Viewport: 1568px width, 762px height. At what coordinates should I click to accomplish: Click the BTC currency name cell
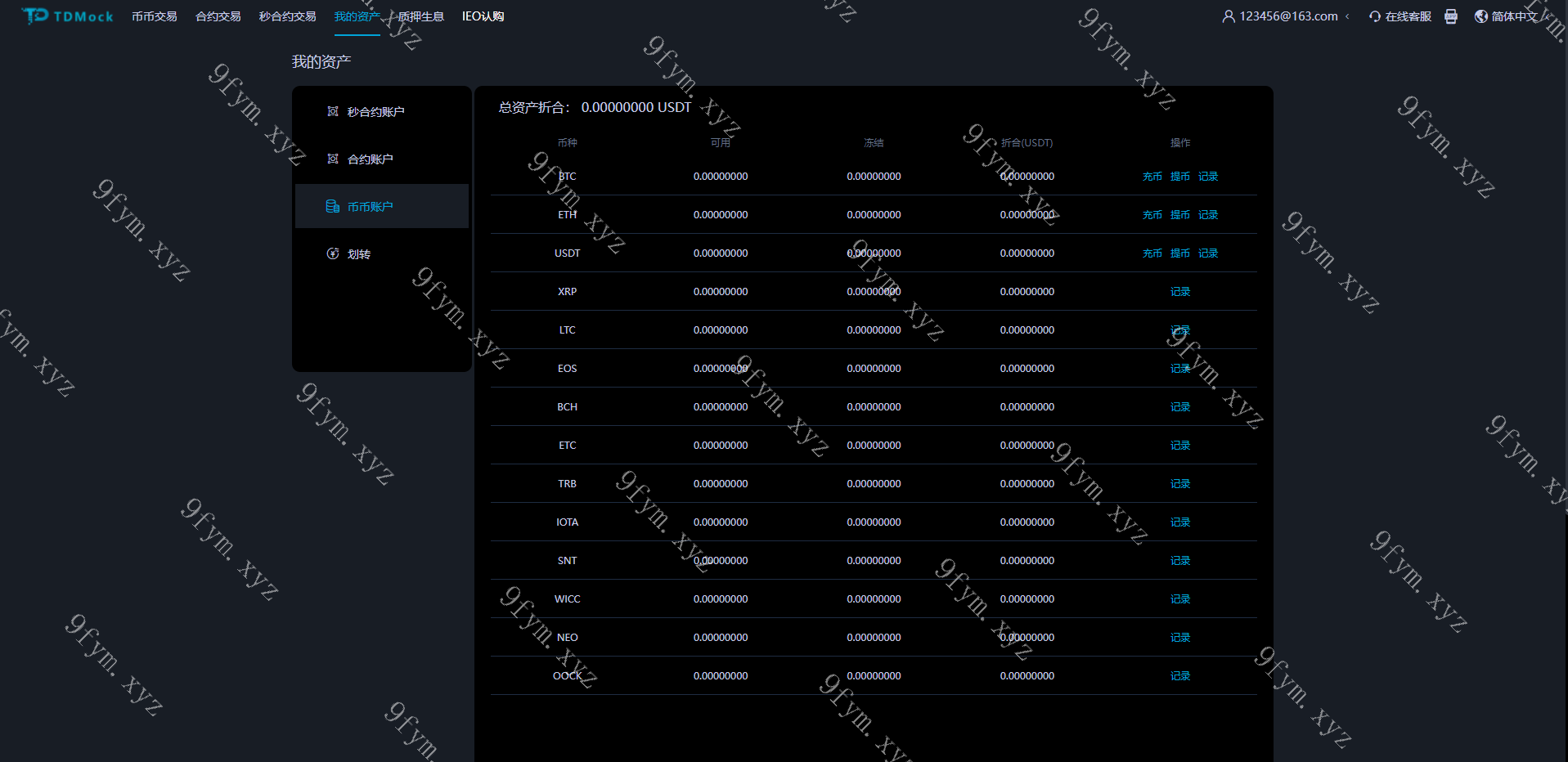568,177
